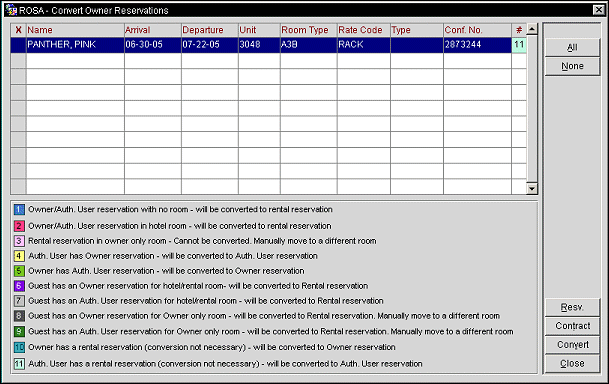Click the Arrival column header
Screen dimensions: 609x384
pos(153,30)
